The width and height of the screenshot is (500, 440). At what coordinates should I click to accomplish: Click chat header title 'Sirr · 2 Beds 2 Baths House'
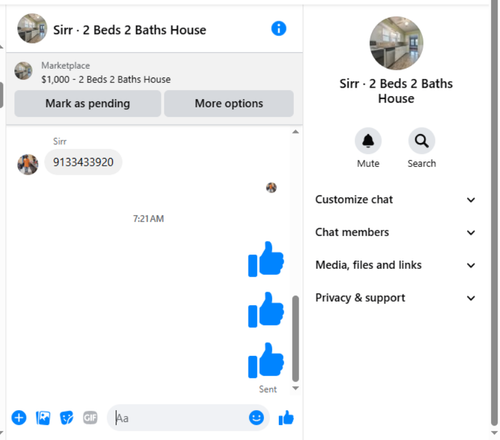click(x=130, y=30)
